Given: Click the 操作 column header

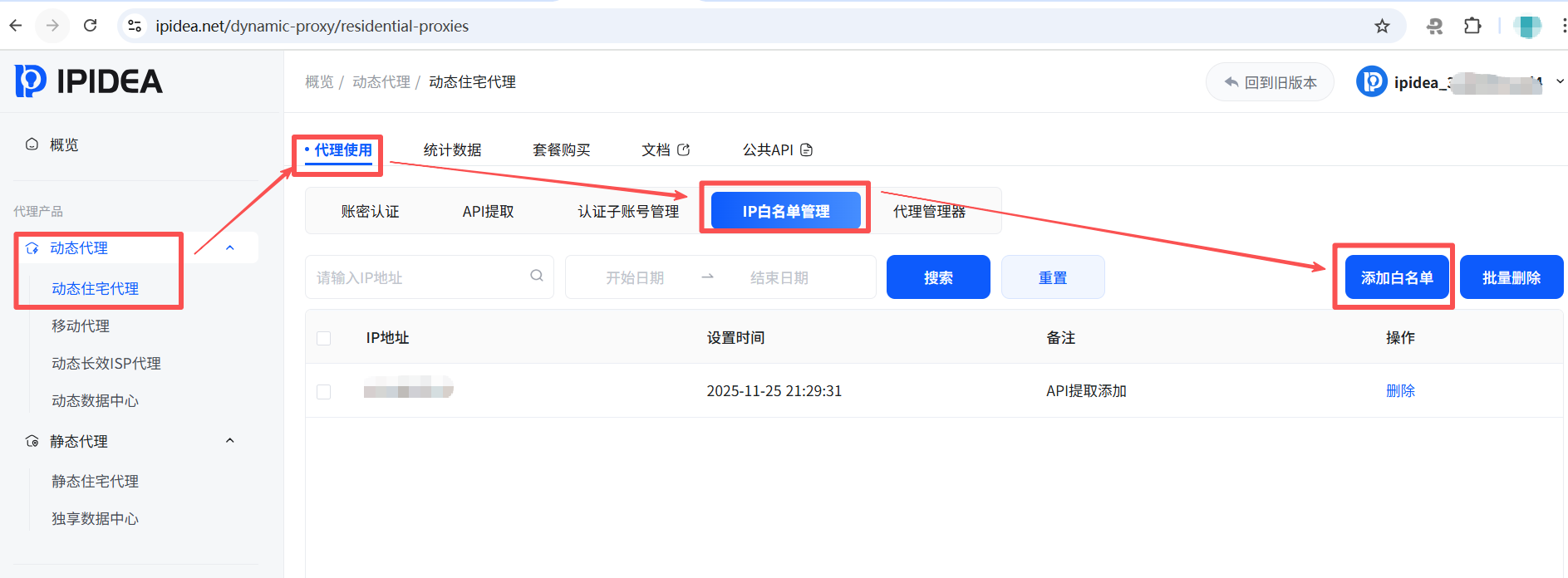Looking at the screenshot, I should [x=1400, y=338].
